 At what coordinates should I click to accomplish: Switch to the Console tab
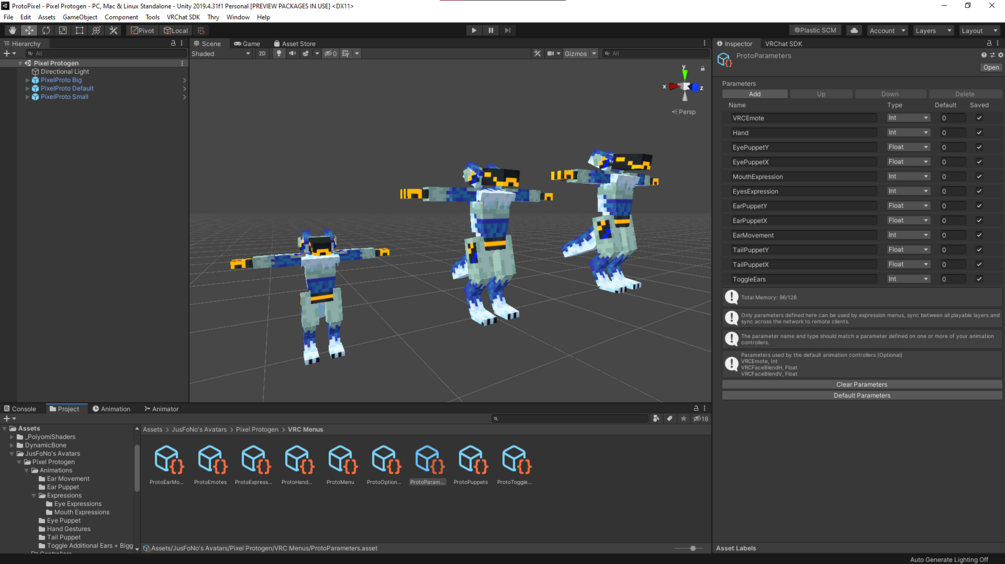coord(20,409)
